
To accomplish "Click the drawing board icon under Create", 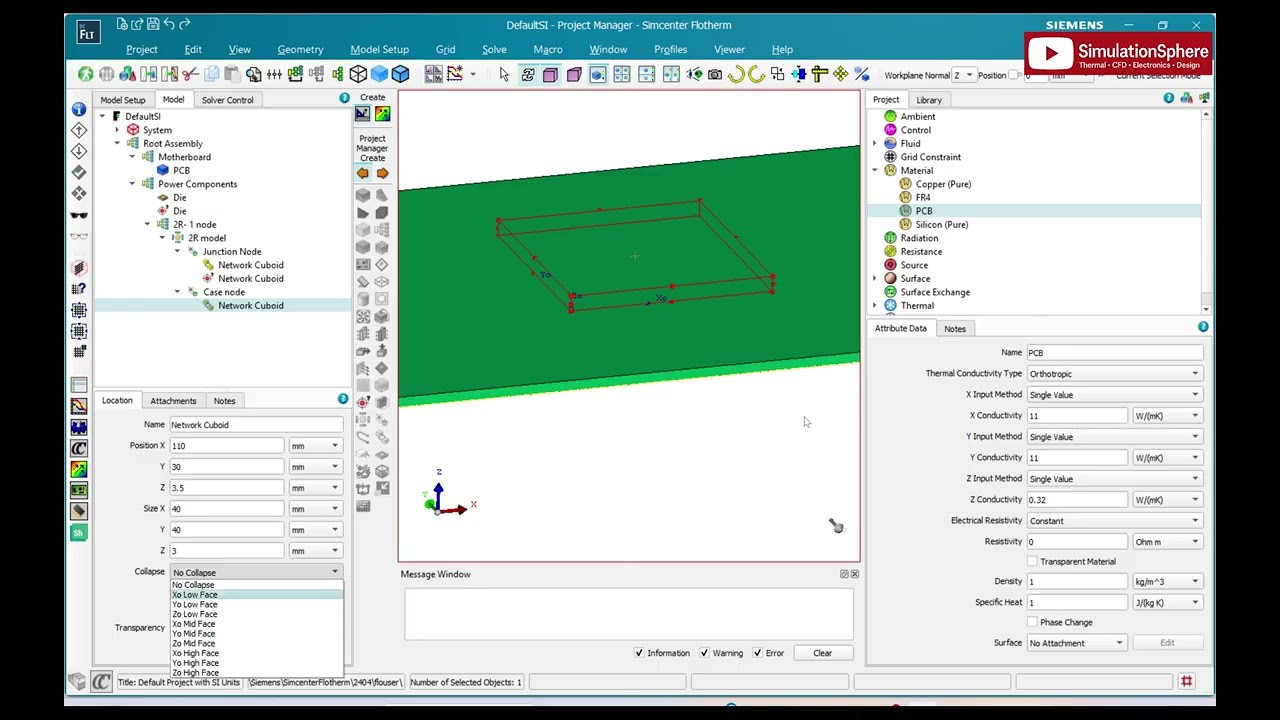I will (x=362, y=114).
